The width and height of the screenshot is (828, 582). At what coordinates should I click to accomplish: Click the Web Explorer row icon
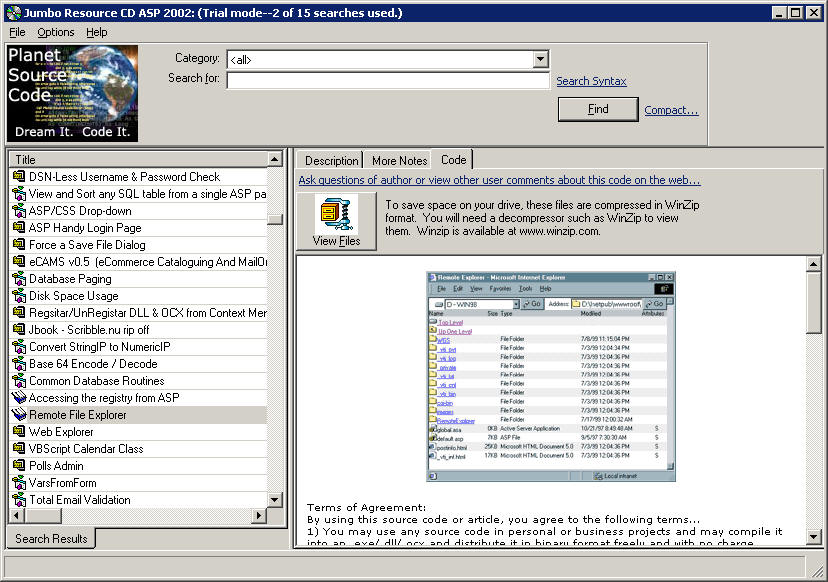tap(19, 431)
